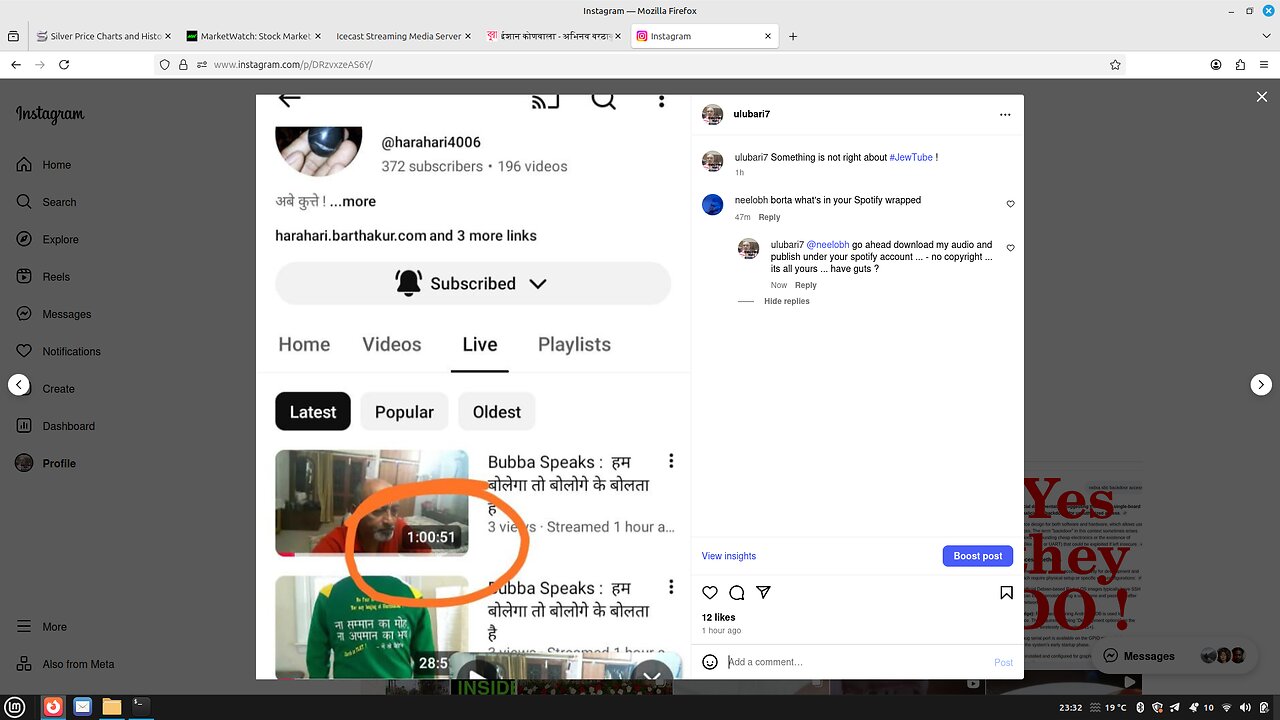Click the comment bubble icon

pos(737,593)
